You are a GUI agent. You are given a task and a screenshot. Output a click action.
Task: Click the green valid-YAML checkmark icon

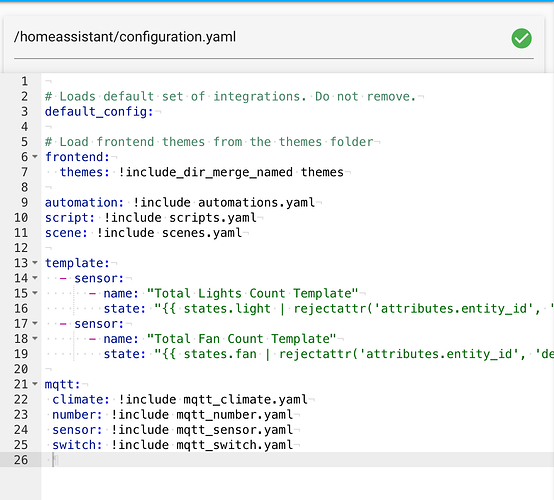pyautogui.click(x=521, y=38)
